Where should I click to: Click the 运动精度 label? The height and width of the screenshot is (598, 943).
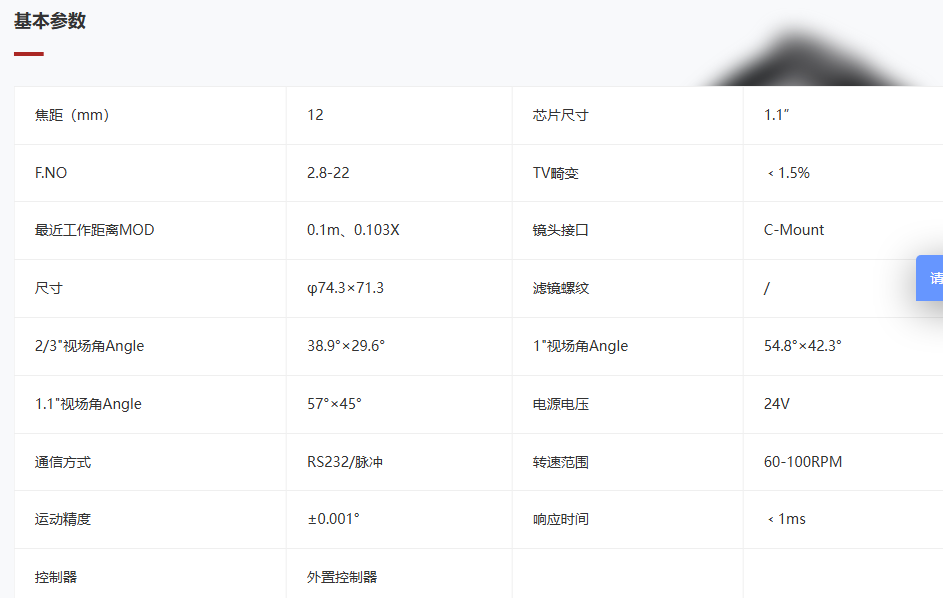63,519
